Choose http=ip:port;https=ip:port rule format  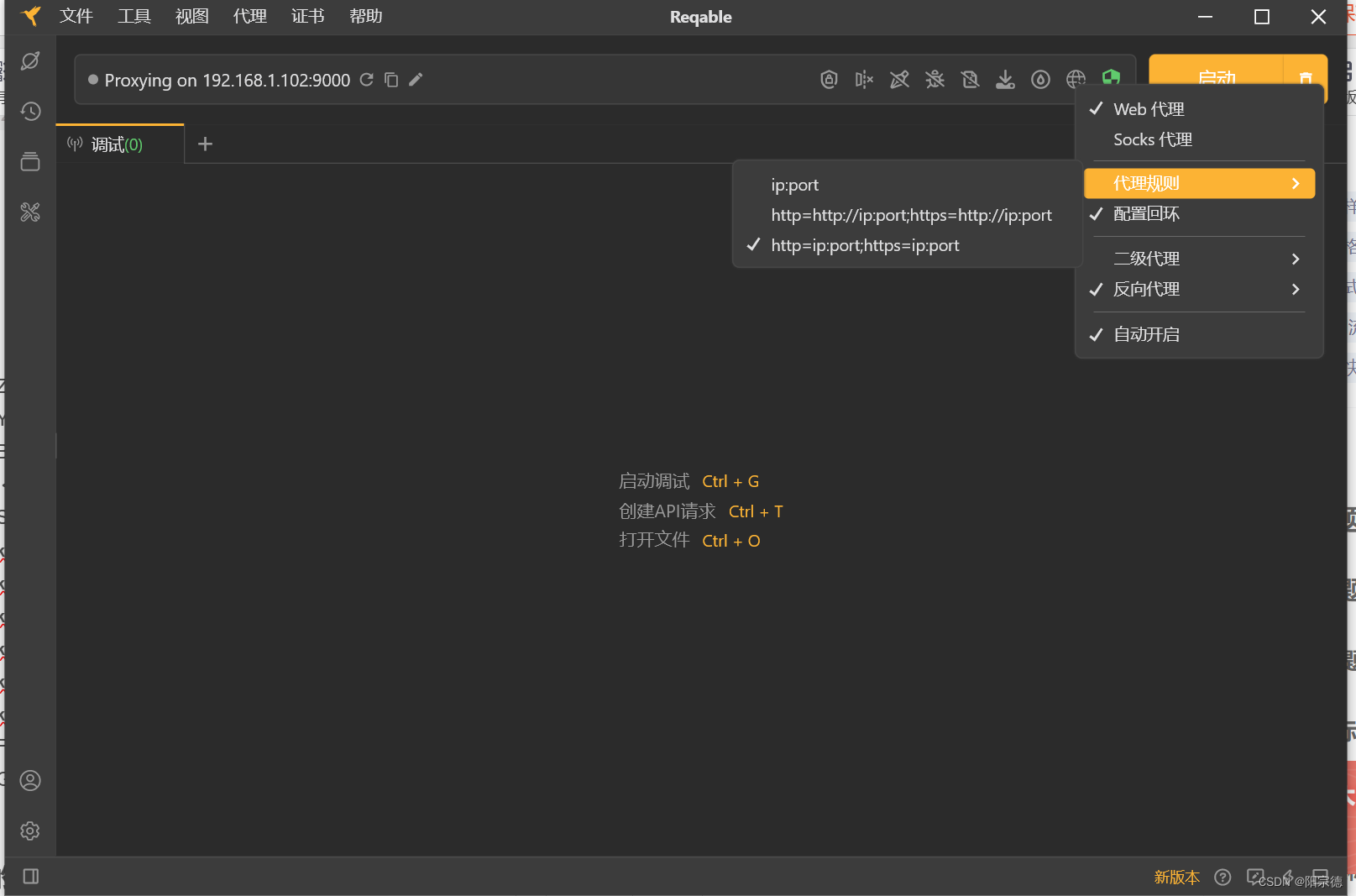pyautogui.click(x=907, y=245)
